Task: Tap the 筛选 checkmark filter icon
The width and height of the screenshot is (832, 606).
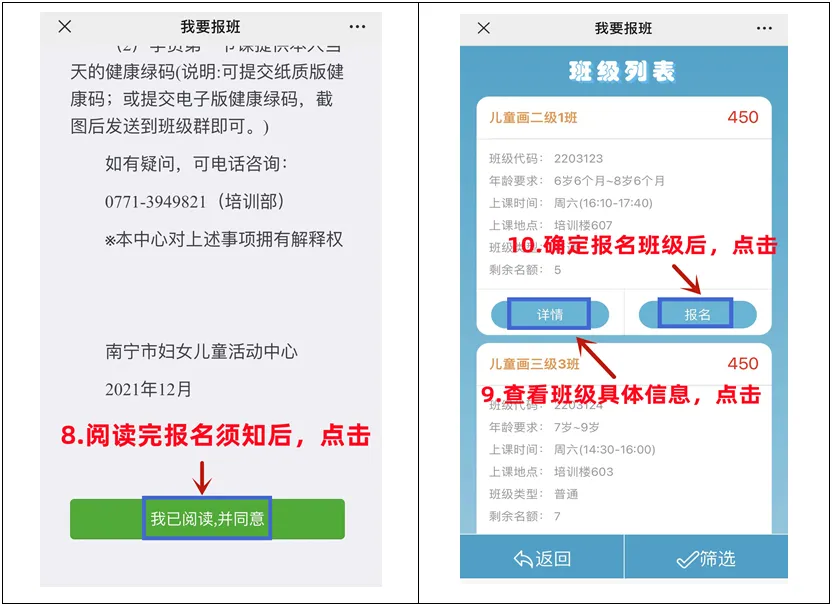Action: point(687,559)
